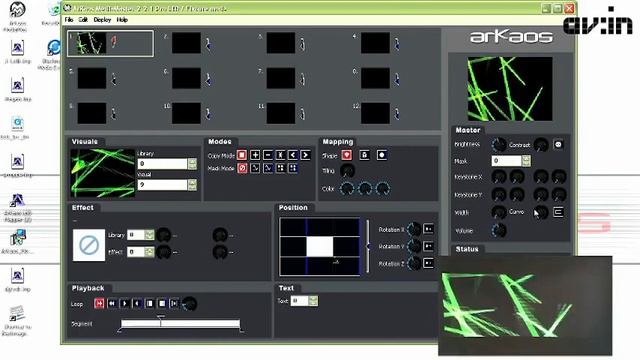The image size is (640, 360).
Task: Click the Visuals Visual number stepper arrows
Action: point(192,184)
